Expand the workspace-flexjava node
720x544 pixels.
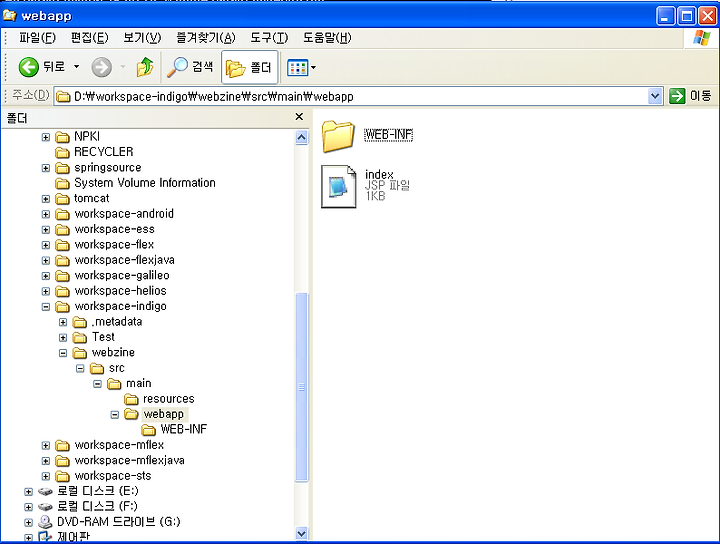45,260
